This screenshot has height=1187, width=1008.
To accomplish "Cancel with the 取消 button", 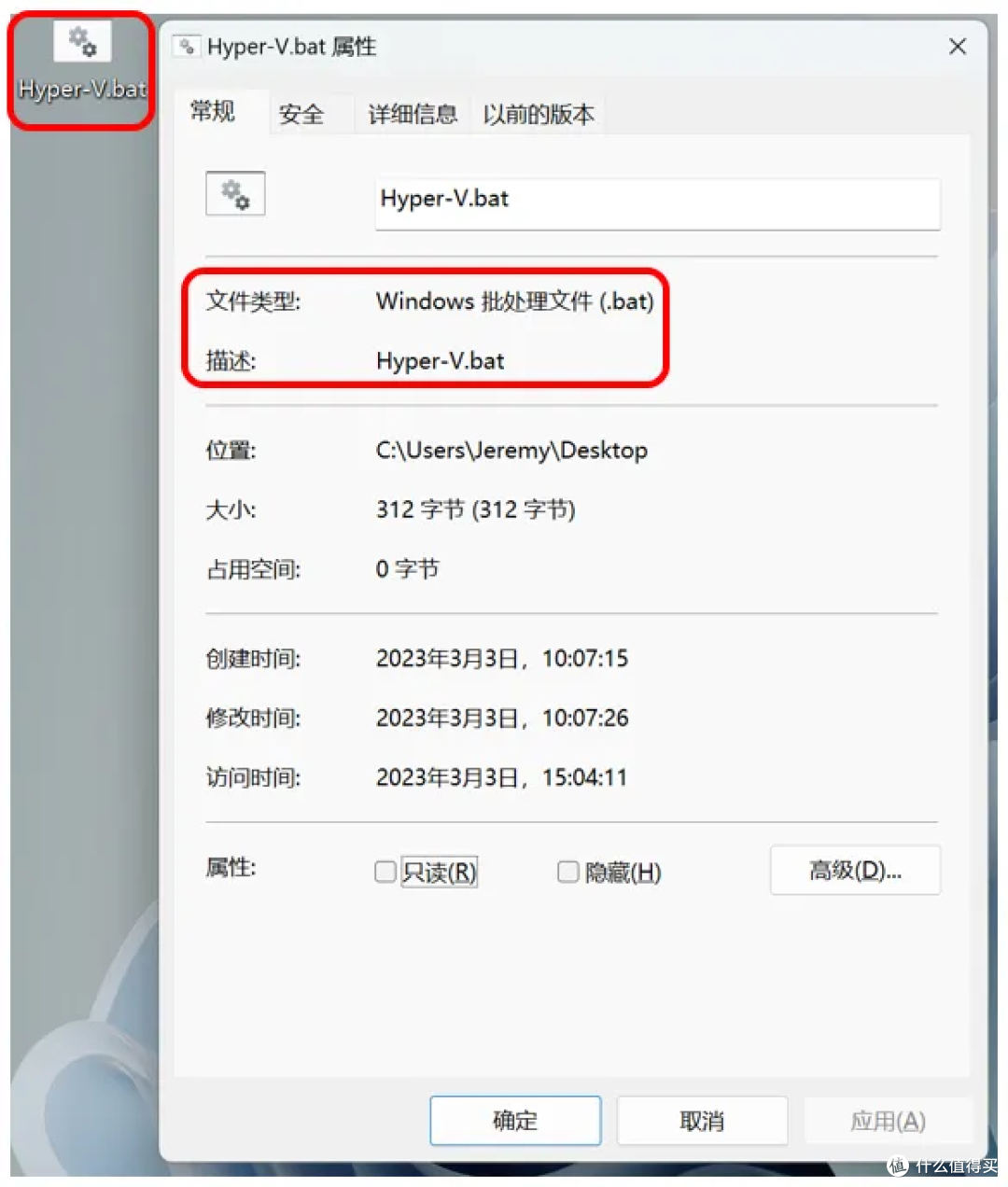I will [x=702, y=1121].
